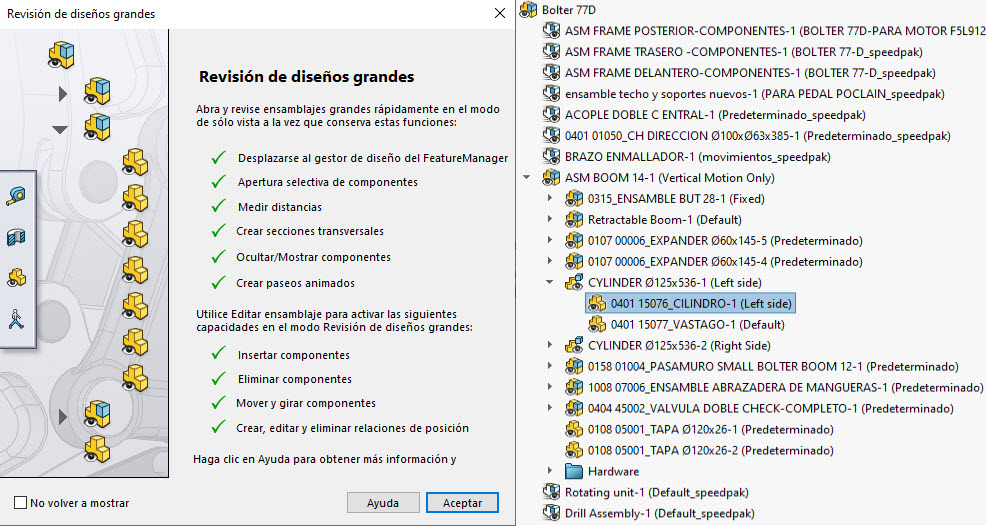The width and height of the screenshot is (986, 526).
Task: Select the ASM FRAME TRASERO -COMPONENTES-1 icon
Action: [x=551, y=52]
